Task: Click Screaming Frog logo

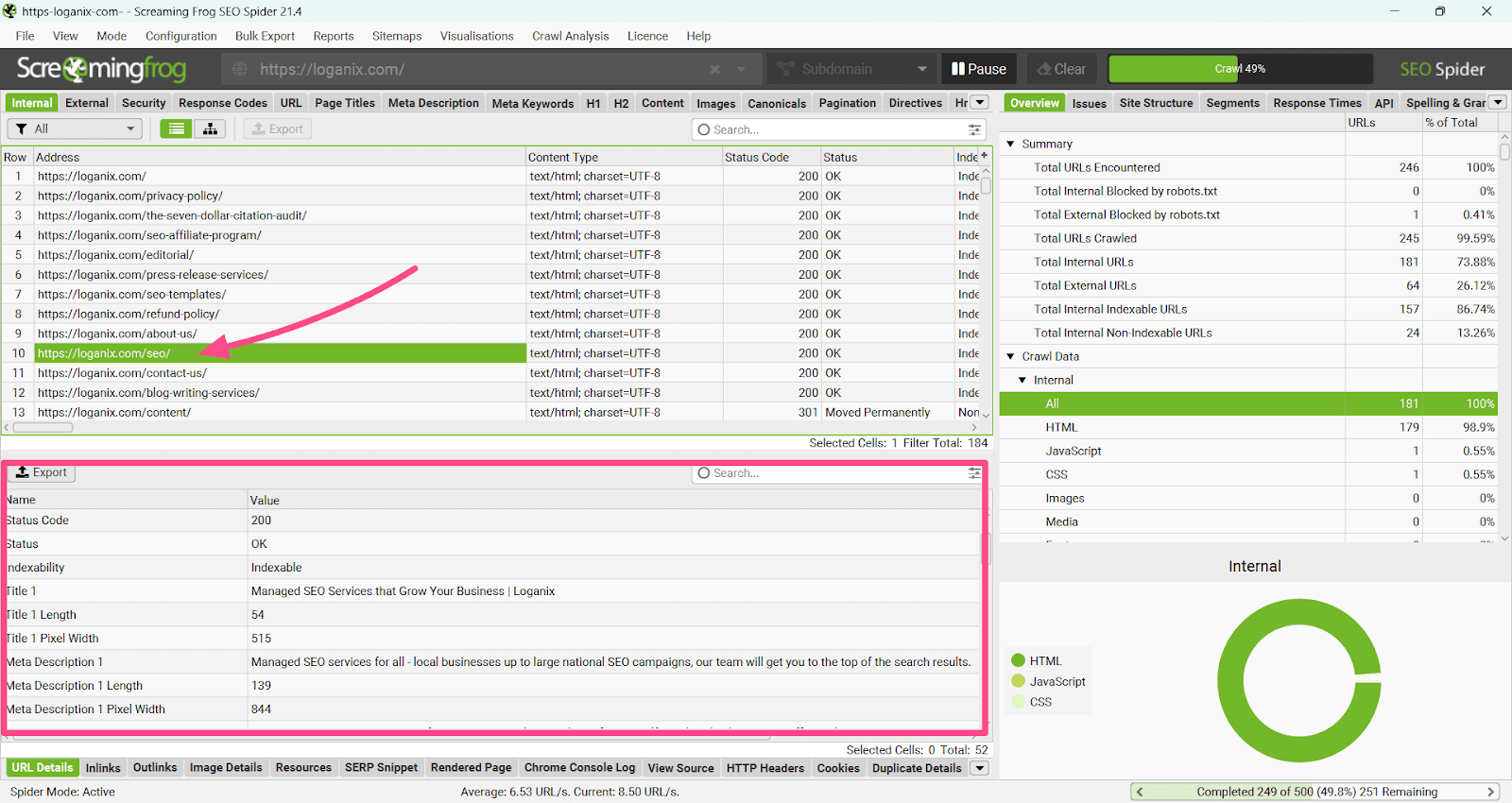Action: pos(101,69)
